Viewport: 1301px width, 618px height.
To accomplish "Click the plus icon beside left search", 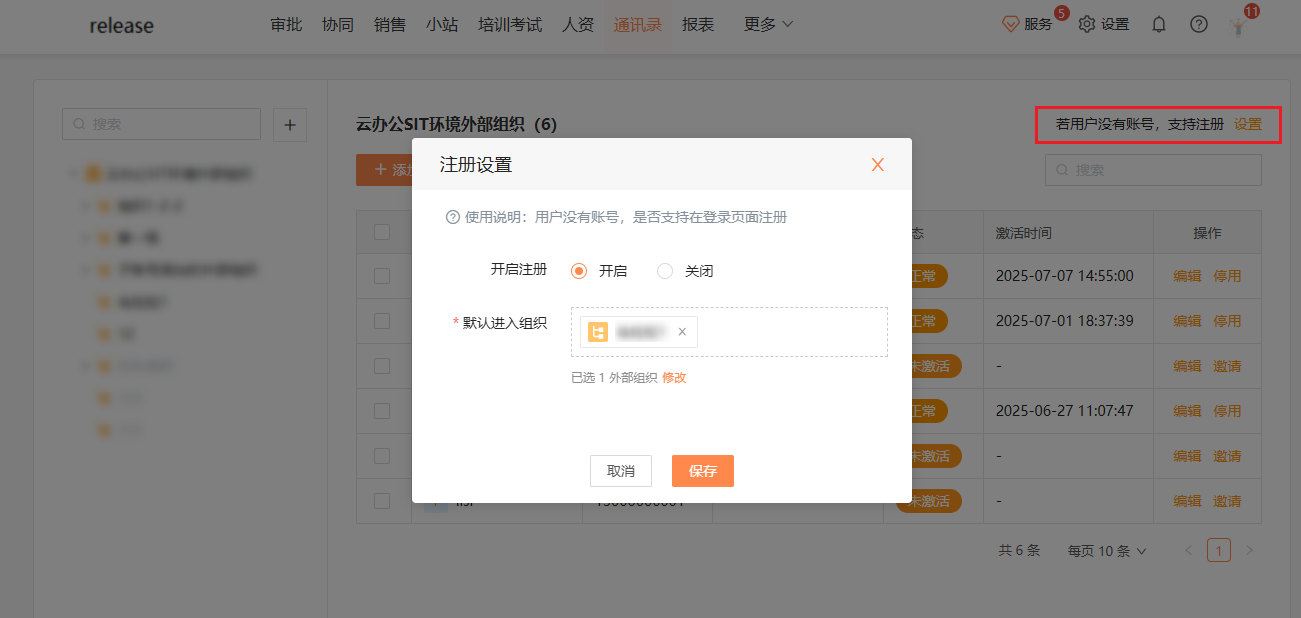I will [x=290, y=125].
